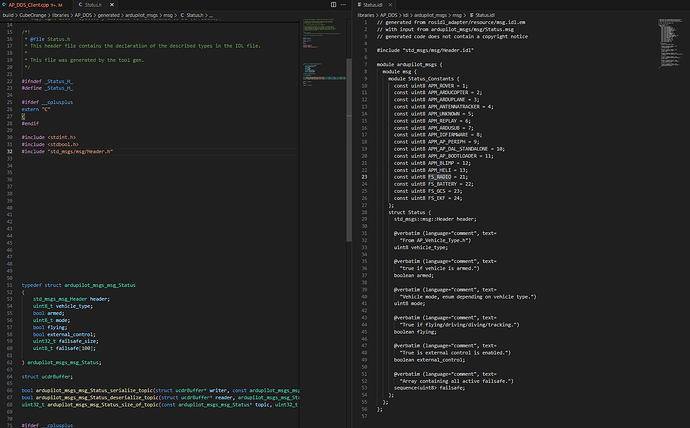The width and height of the screenshot is (690, 428).
Task: Click 'struct Status {' in Status.idl
Action: pyautogui.click(x=410, y=212)
